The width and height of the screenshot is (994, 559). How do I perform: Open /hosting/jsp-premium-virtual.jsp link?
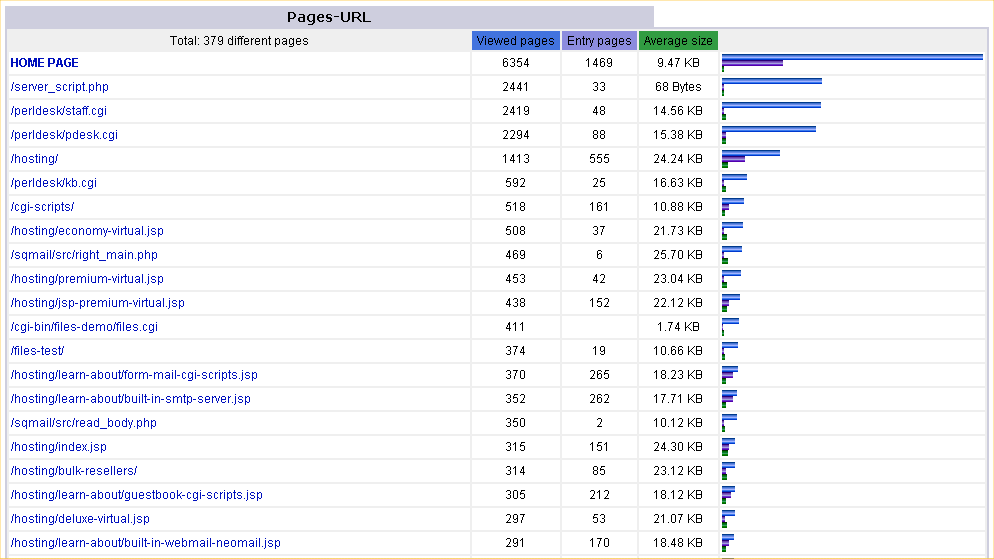coord(98,304)
